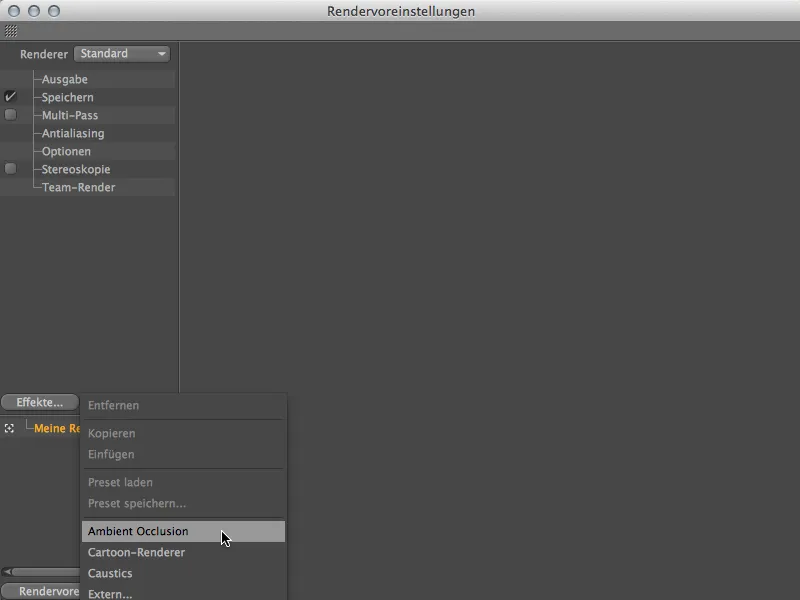Image resolution: width=800 pixels, height=600 pixels.
Task: Click the Kopieren menu entry
Action: (x=183, y=433)
